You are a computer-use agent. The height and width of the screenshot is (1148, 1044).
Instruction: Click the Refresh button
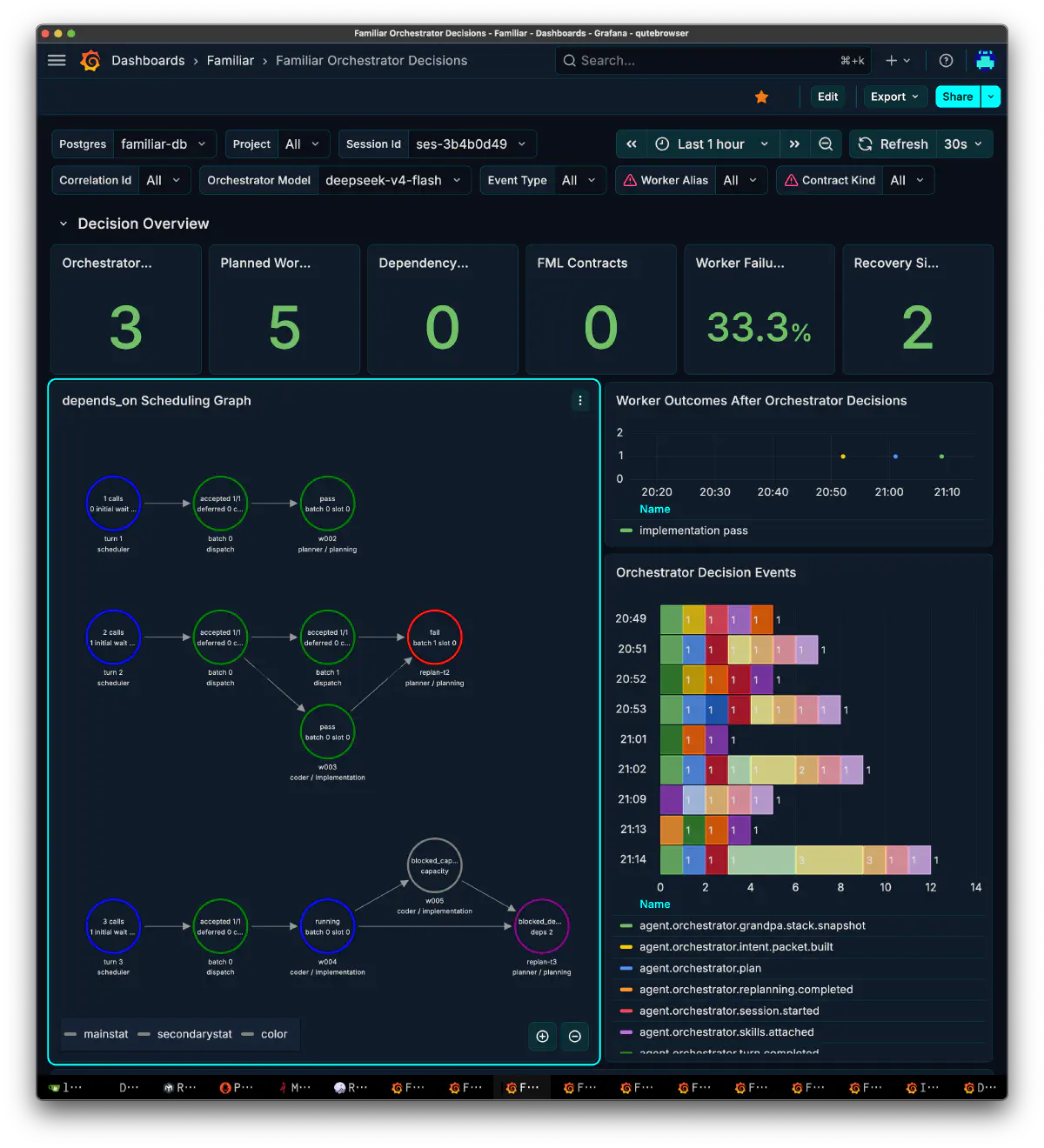(x=893, y=144)
